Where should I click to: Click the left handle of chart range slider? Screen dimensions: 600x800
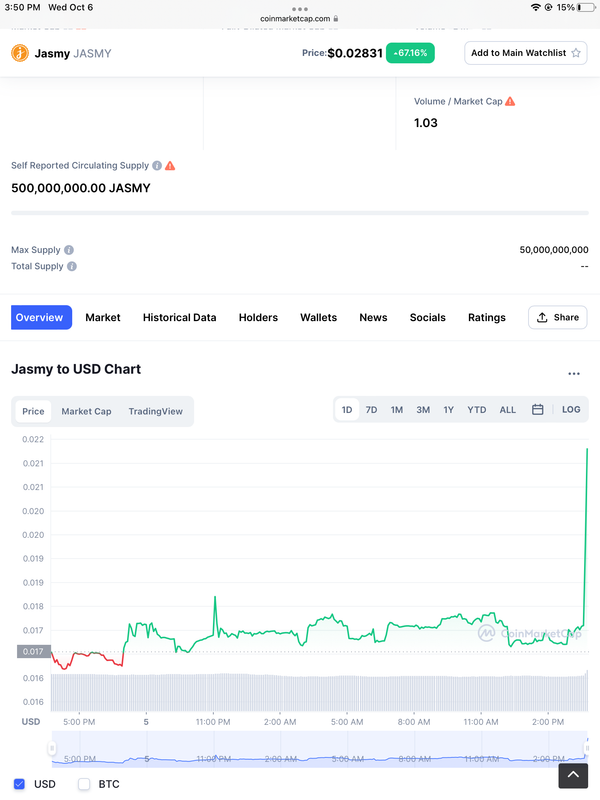[52, 748]
